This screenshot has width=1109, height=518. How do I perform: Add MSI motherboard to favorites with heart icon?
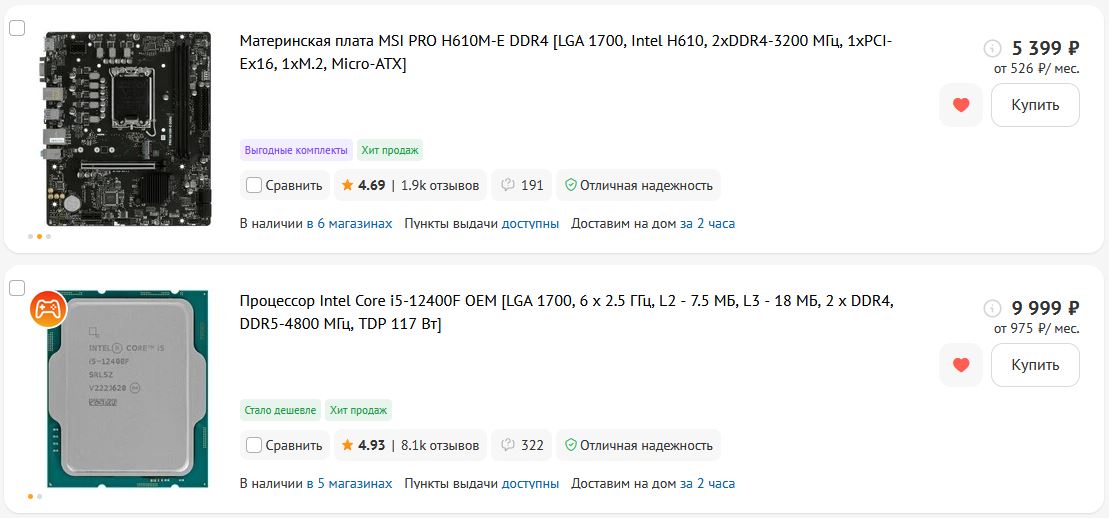[961, 105]
